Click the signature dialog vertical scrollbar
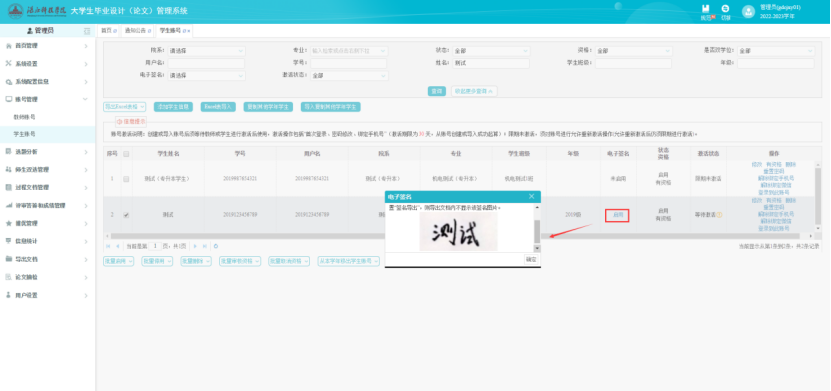831x391 pixels. pos(537,228)
